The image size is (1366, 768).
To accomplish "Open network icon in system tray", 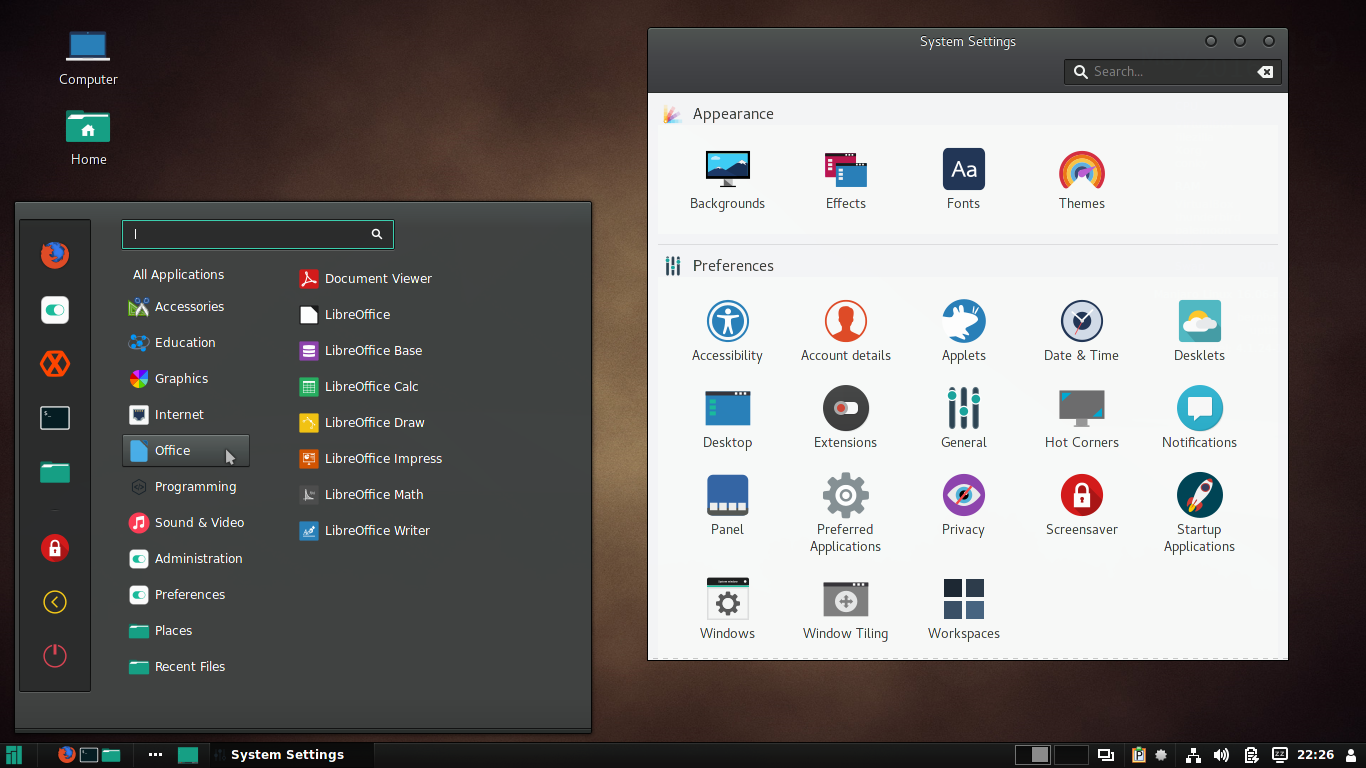I will click(1193, 755).
